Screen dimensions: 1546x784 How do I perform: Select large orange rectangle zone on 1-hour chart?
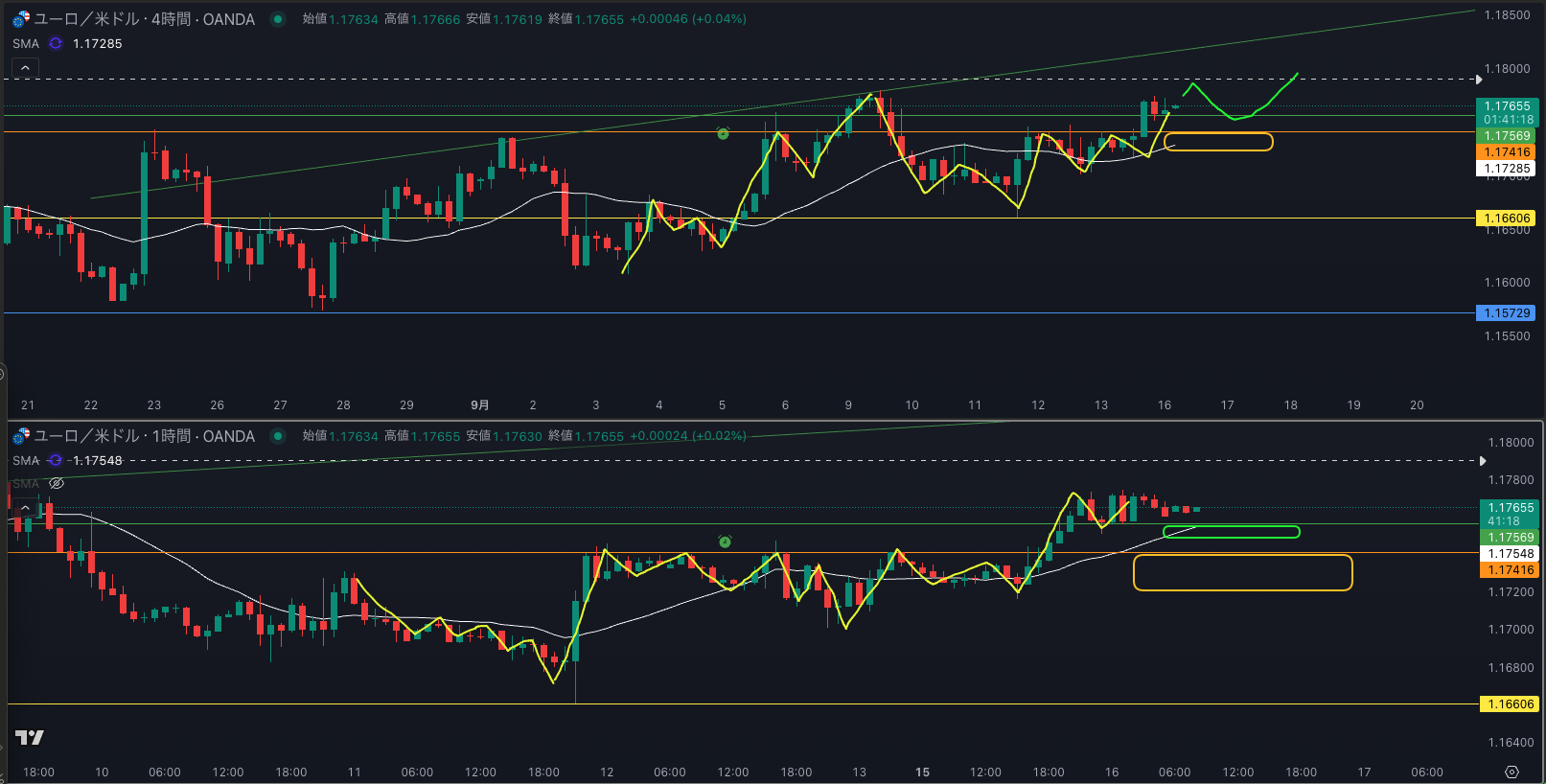coord(1243,572)
